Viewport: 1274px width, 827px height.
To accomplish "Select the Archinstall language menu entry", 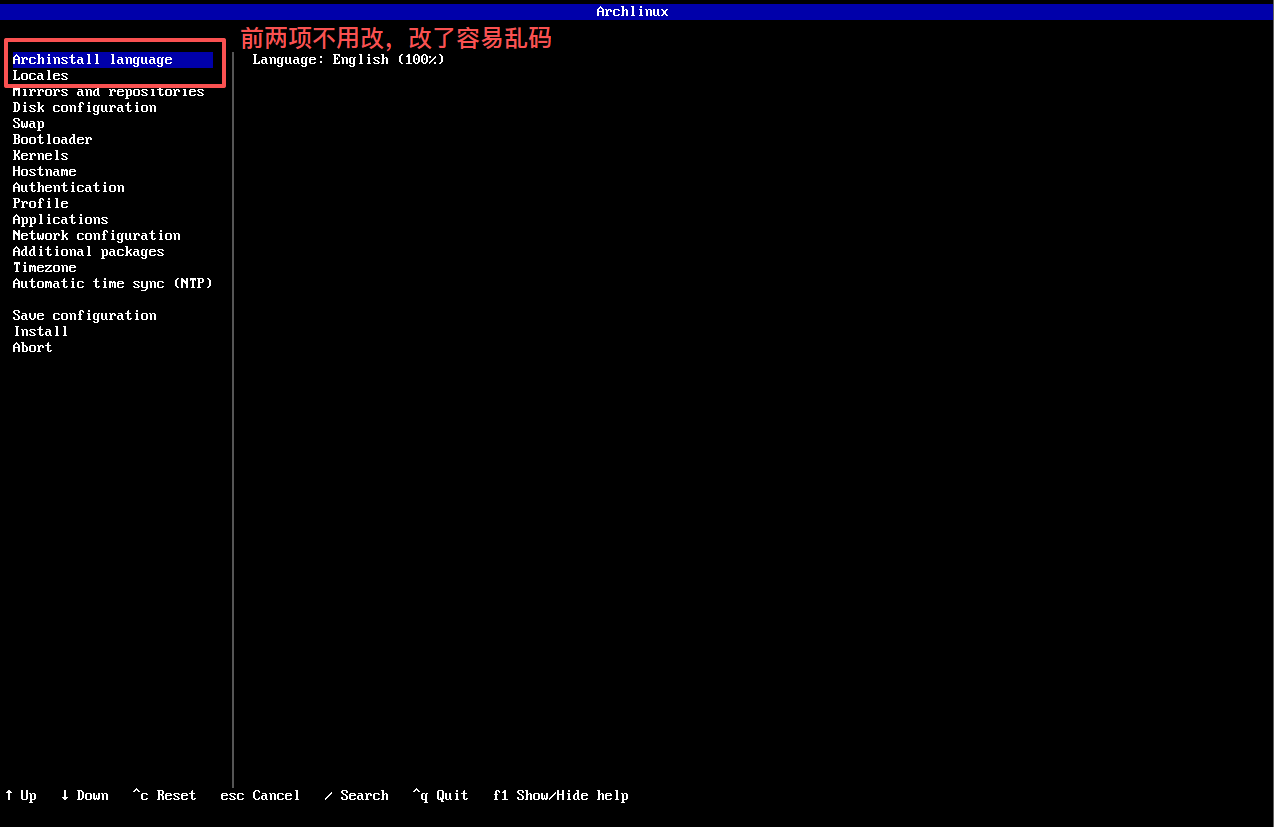I will click(x=92, y=60).
